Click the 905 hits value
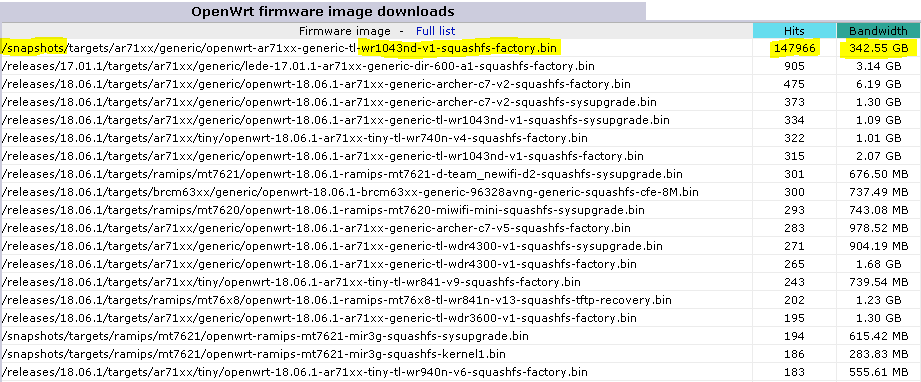Screen dimensions: 921x382 [x=794, y=66]
